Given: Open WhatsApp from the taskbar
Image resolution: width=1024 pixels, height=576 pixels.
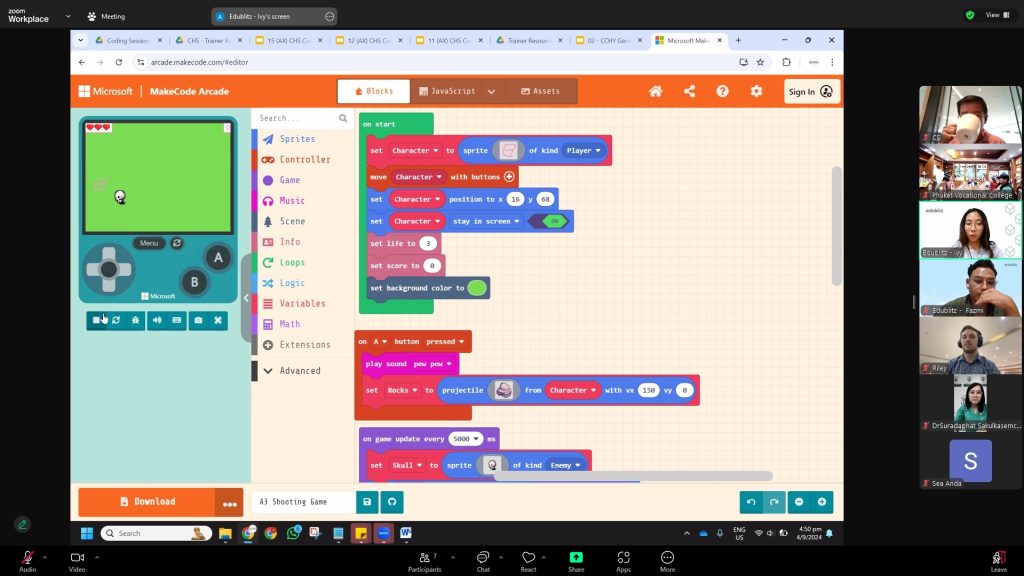Looking at the screenshot, I should pyautogui.click(x=294, y=533).
